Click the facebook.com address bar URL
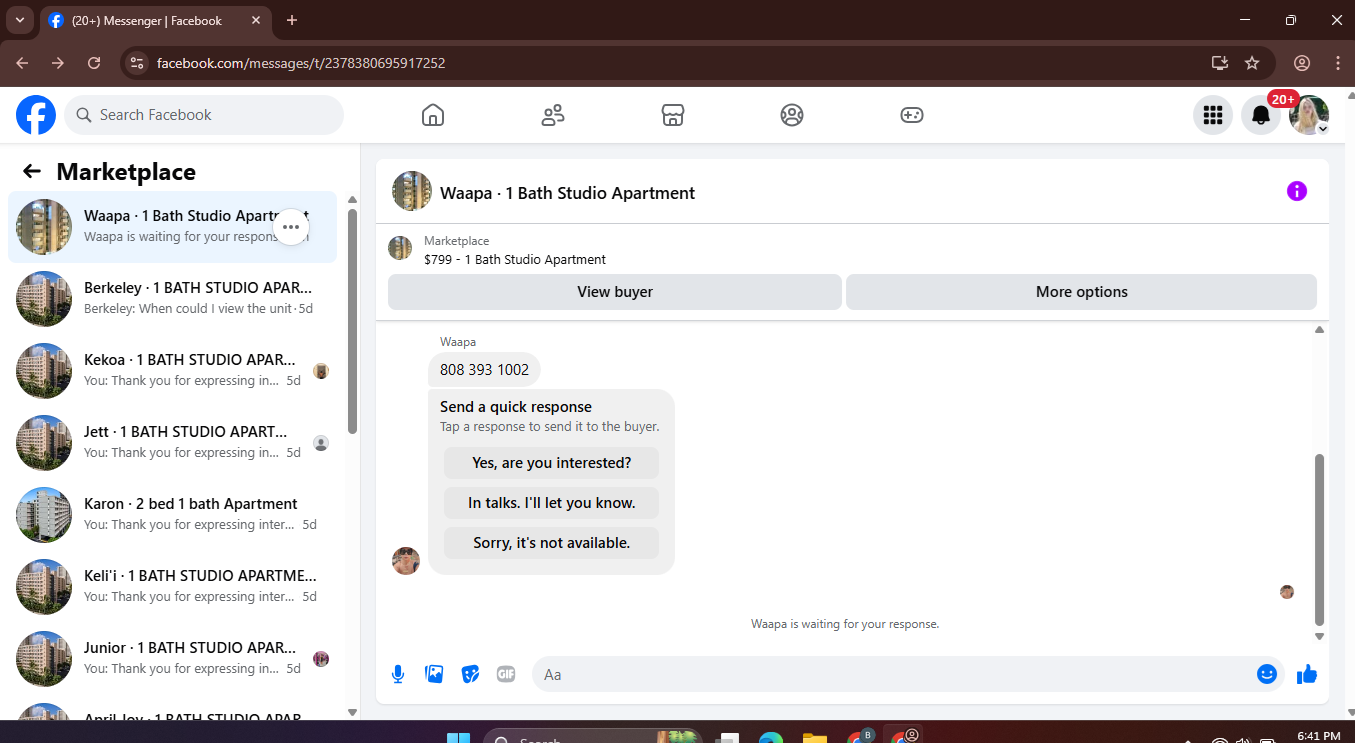Screen dimensions: 1355x743 (301, 63)
